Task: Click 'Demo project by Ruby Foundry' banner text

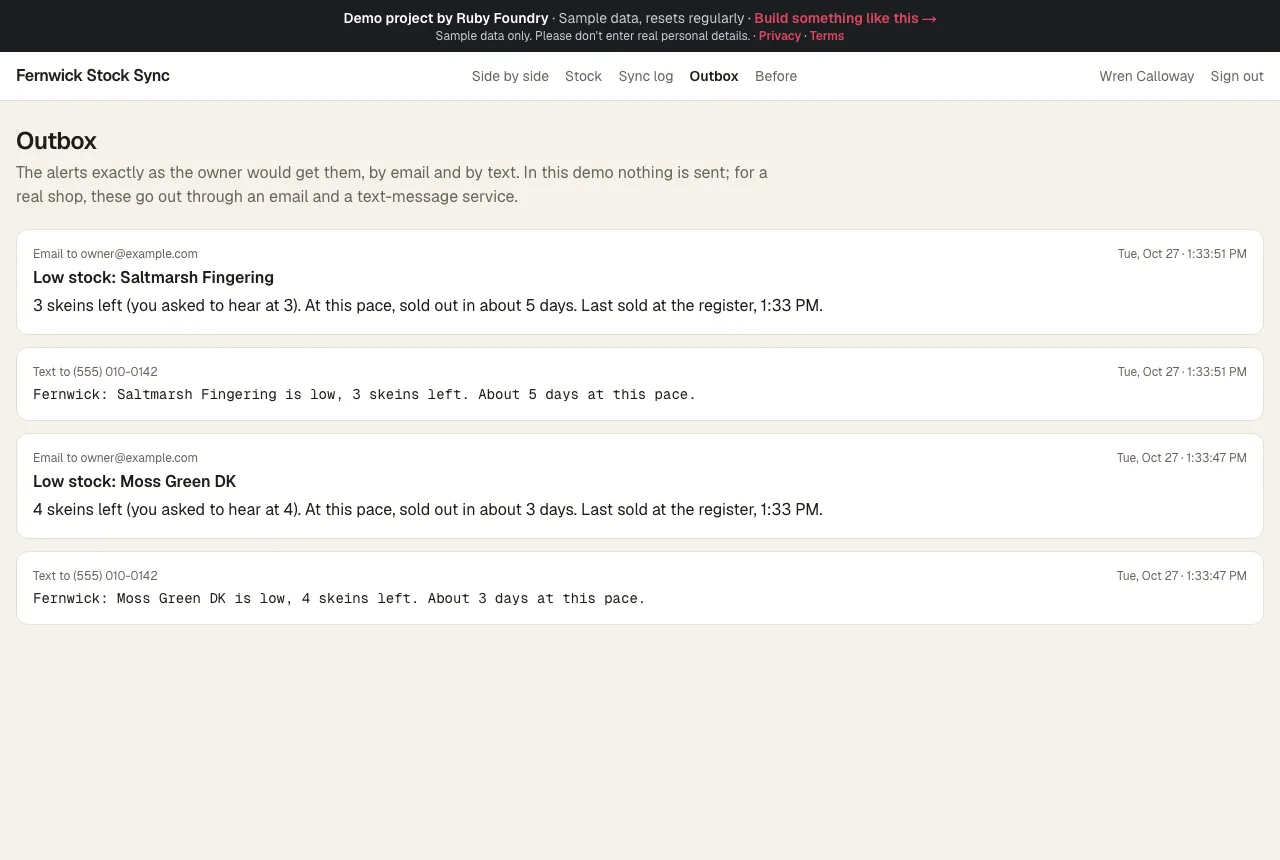Action: [446, 18]
